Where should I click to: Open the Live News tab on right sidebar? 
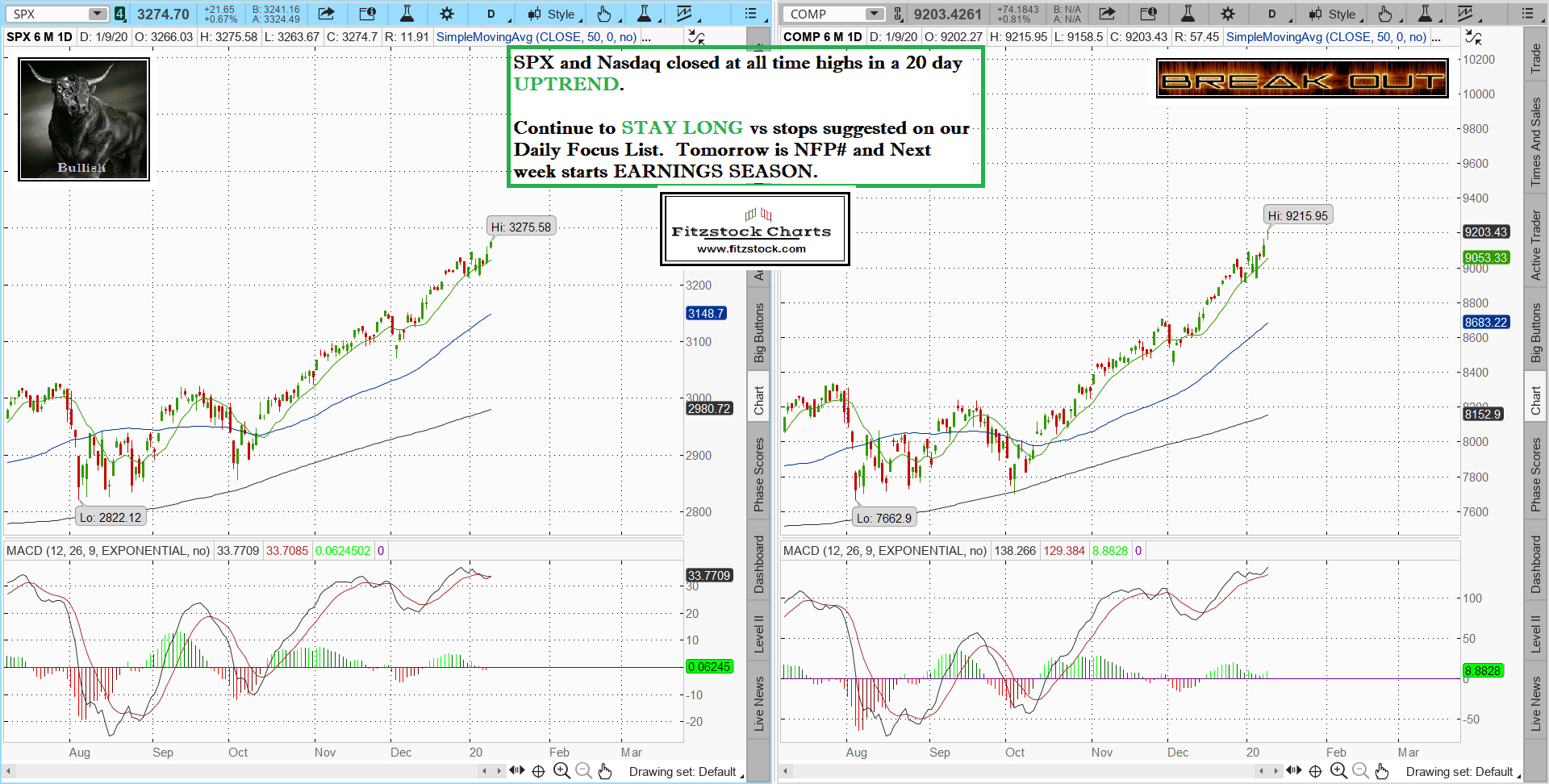coord(1536,703)
